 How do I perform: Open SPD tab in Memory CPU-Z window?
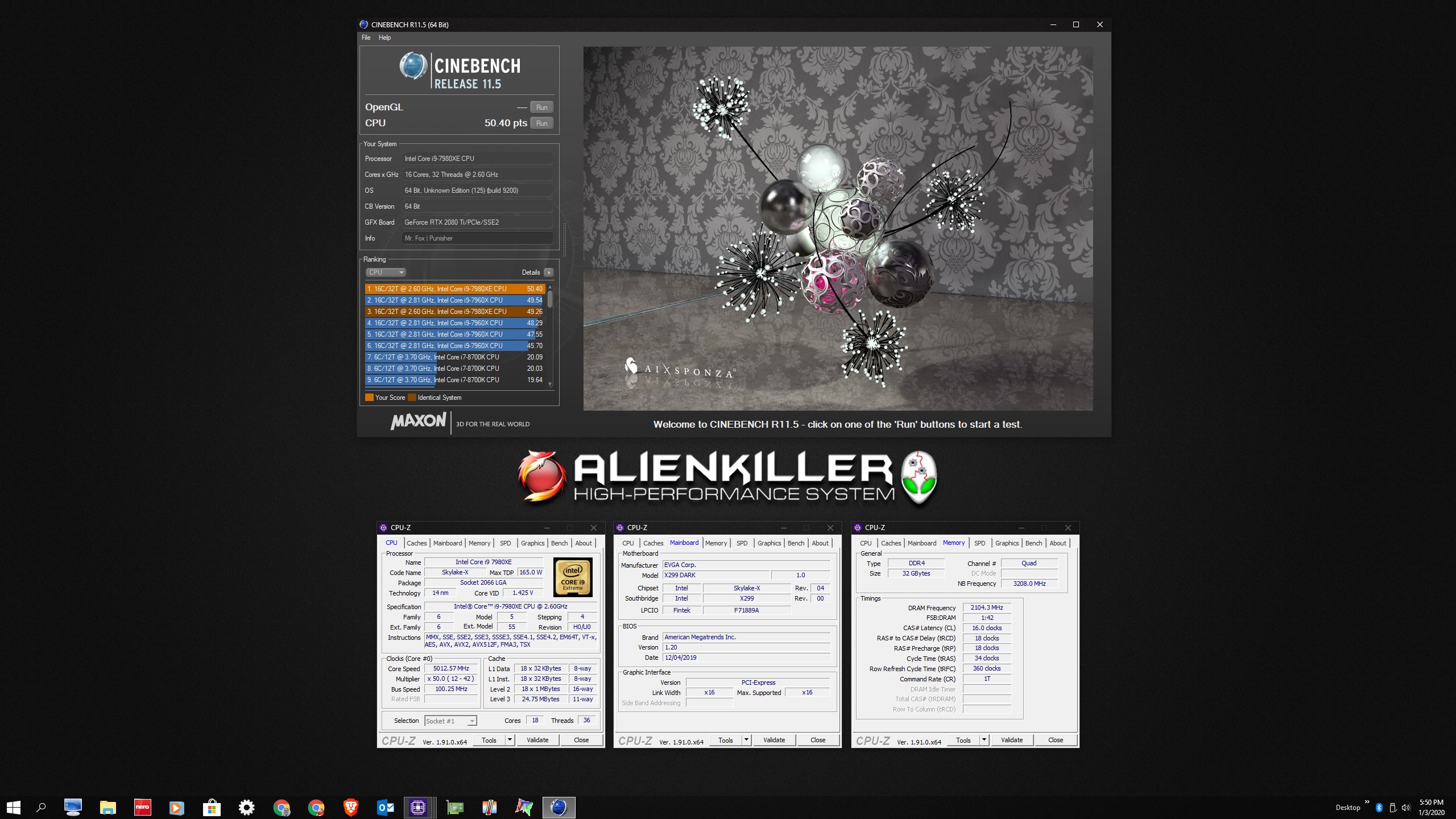[x=979, y=543]
